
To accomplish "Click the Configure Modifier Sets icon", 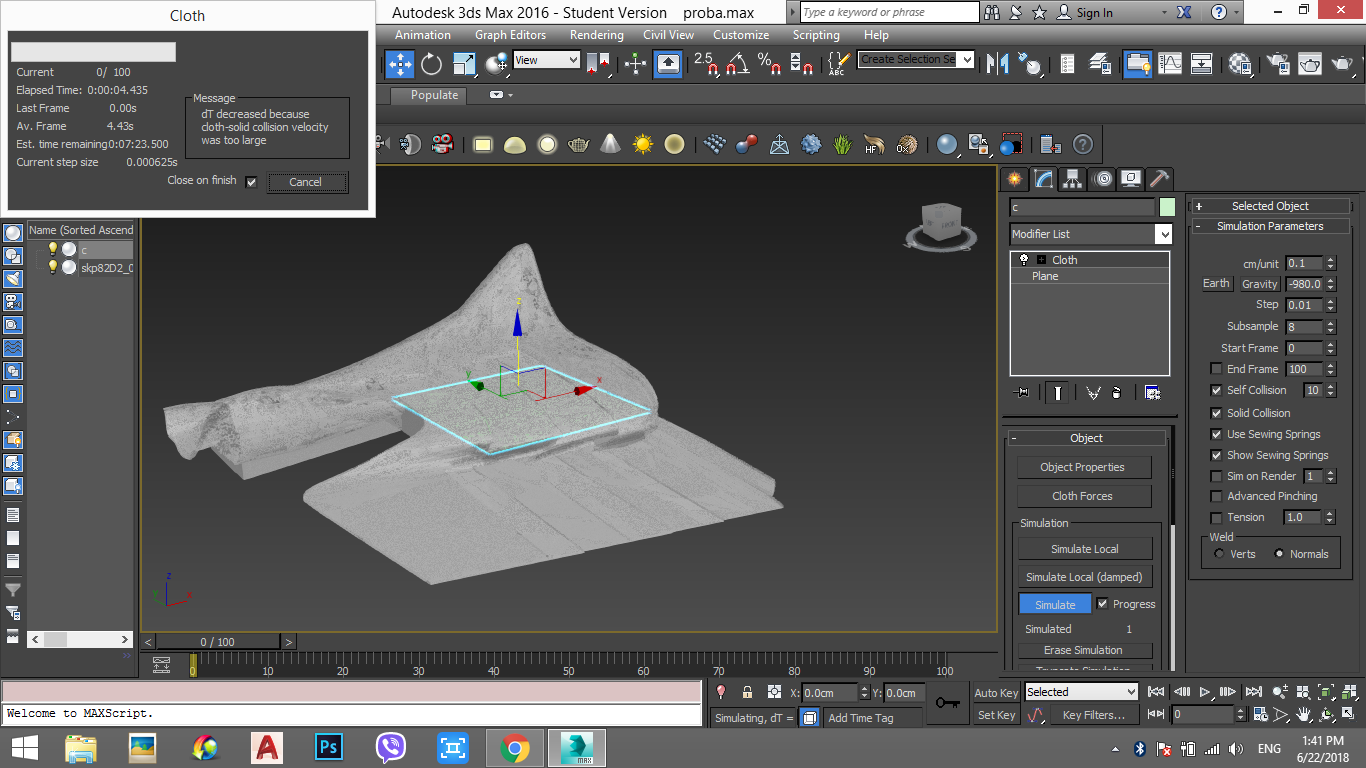I will pyautogui.click(x=1152, y=393).
